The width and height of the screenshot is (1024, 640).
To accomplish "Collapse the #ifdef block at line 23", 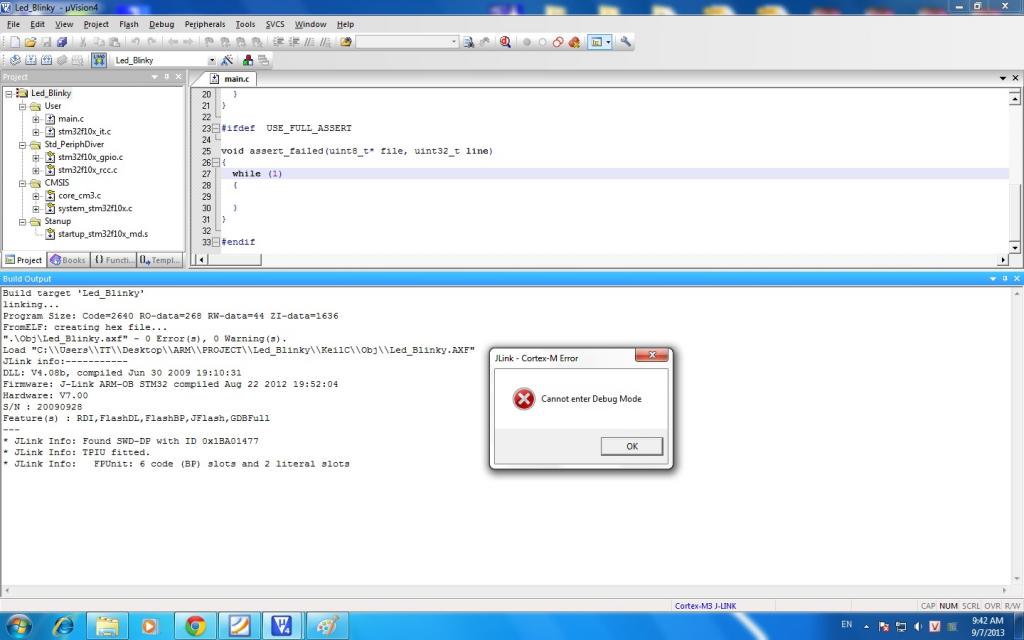I will tap(216, 129).
